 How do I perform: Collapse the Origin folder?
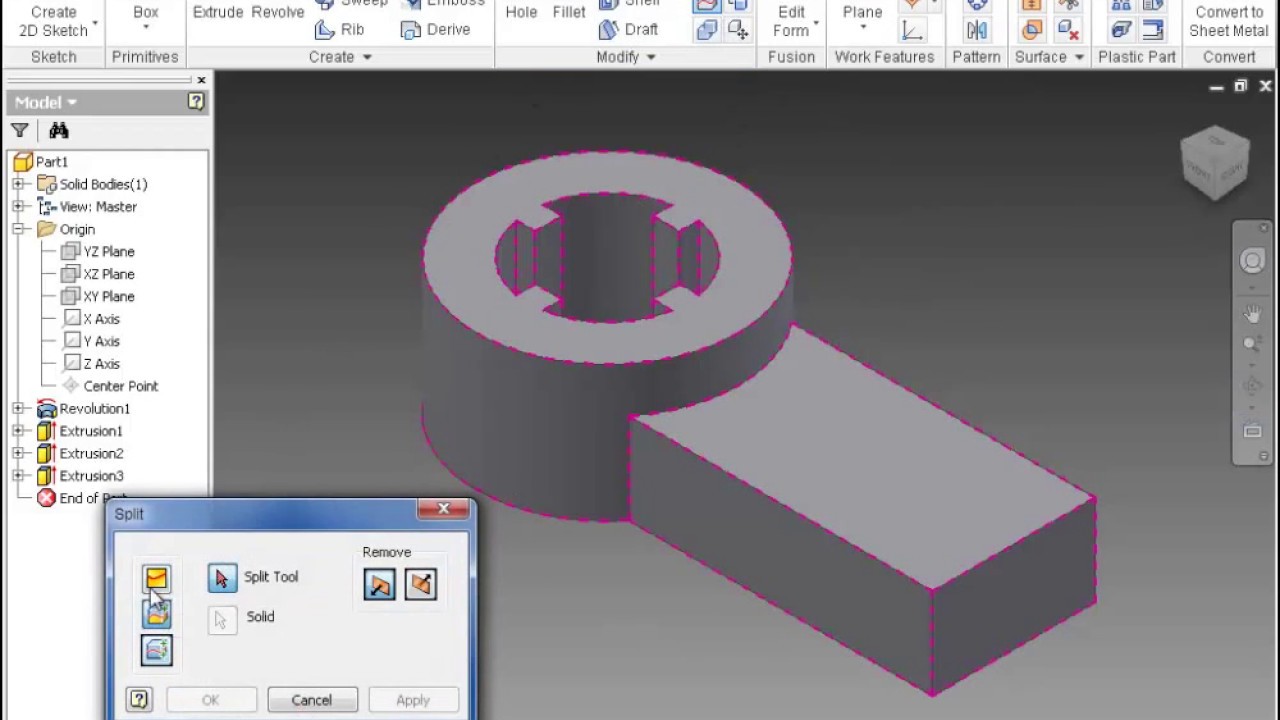click(18, 229)
